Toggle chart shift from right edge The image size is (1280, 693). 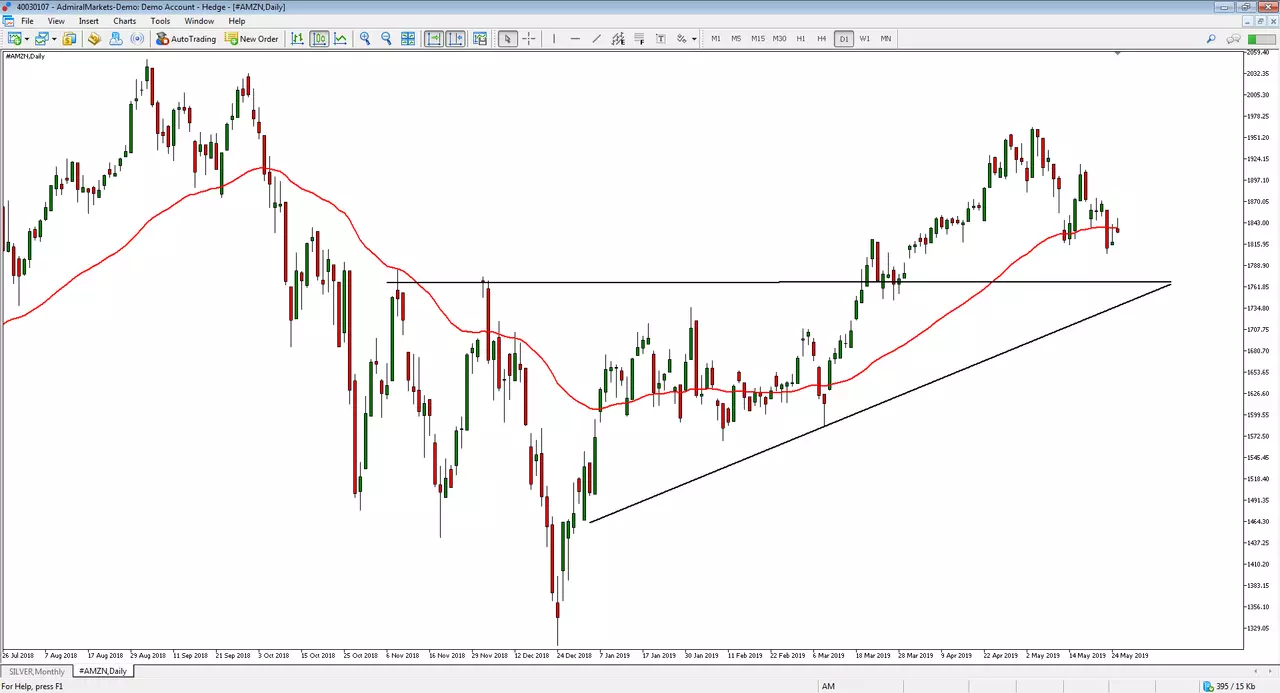click(455, 39)
